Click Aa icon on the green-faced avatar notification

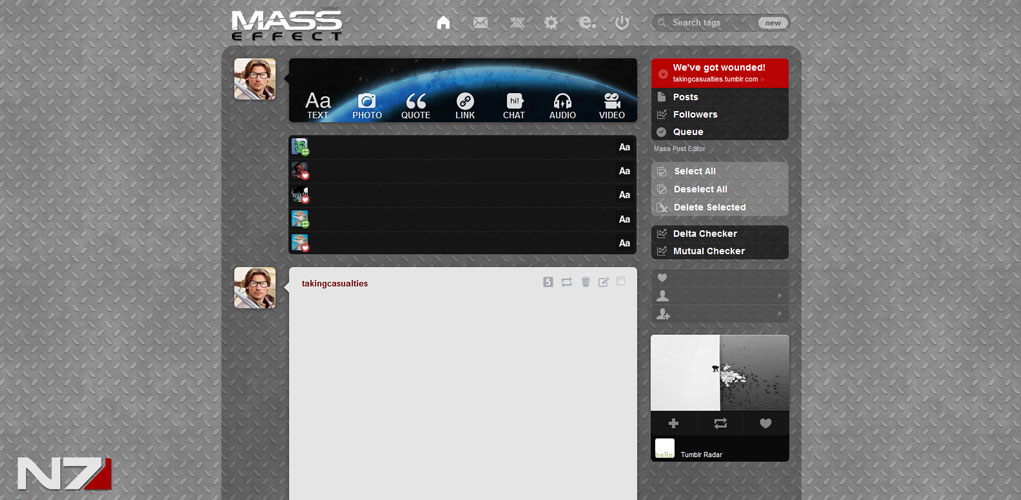[x=624, y=147]
